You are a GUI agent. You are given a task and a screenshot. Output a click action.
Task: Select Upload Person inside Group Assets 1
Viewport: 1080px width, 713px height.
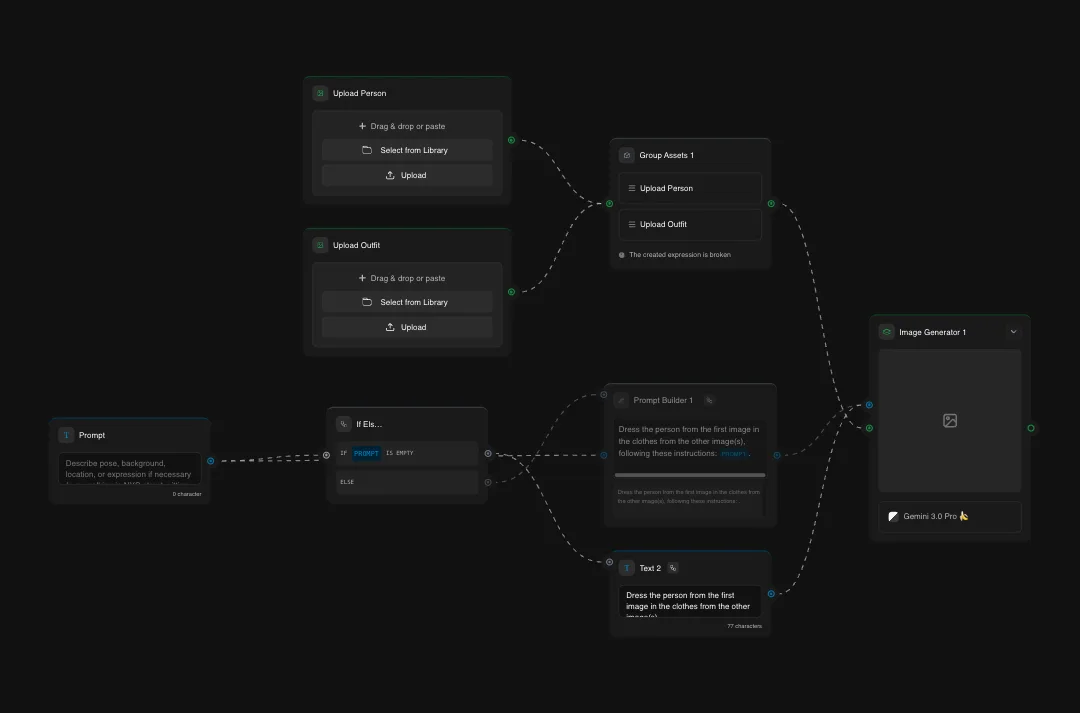tap(690, 188)
